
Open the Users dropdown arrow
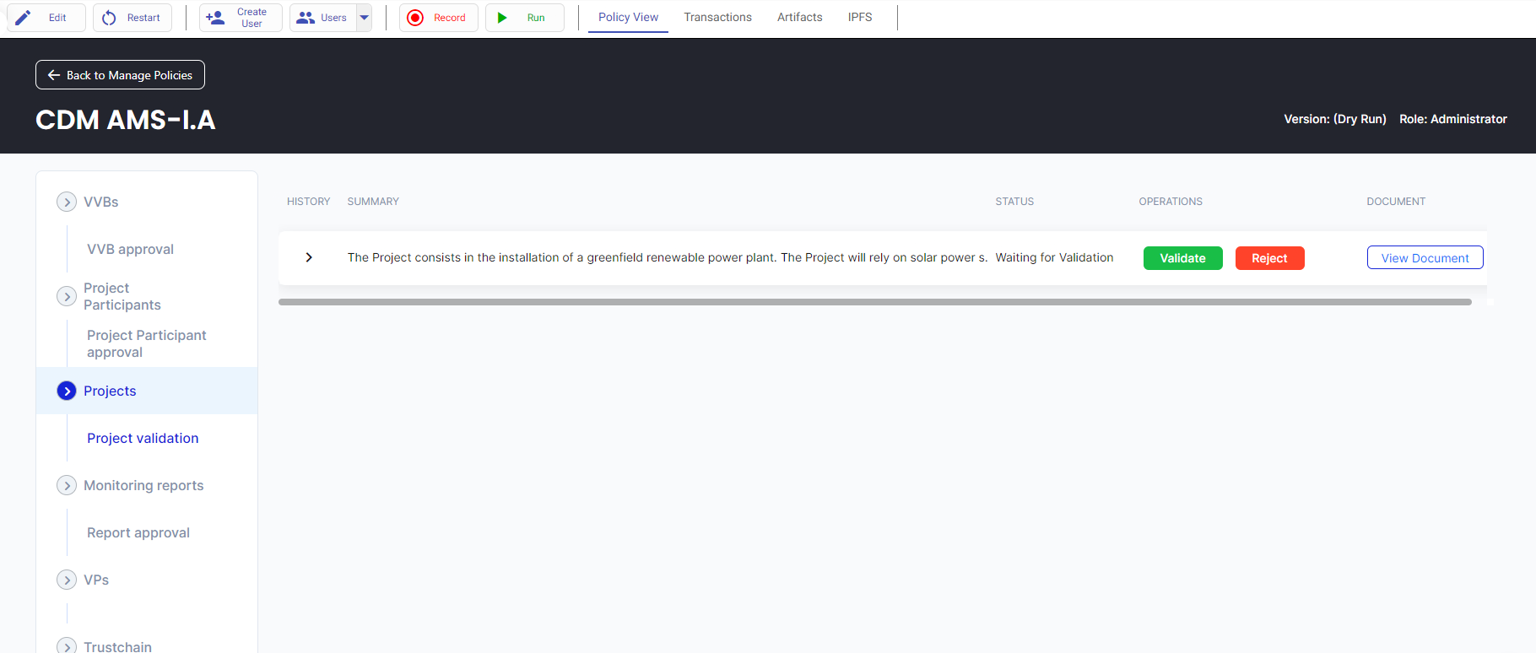point(364,18)
